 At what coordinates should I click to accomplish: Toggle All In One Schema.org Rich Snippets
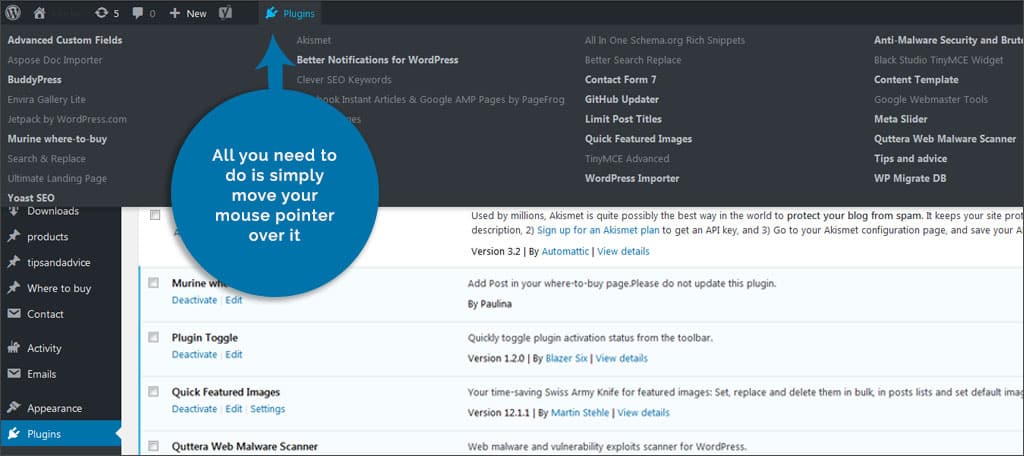point(665,40)
